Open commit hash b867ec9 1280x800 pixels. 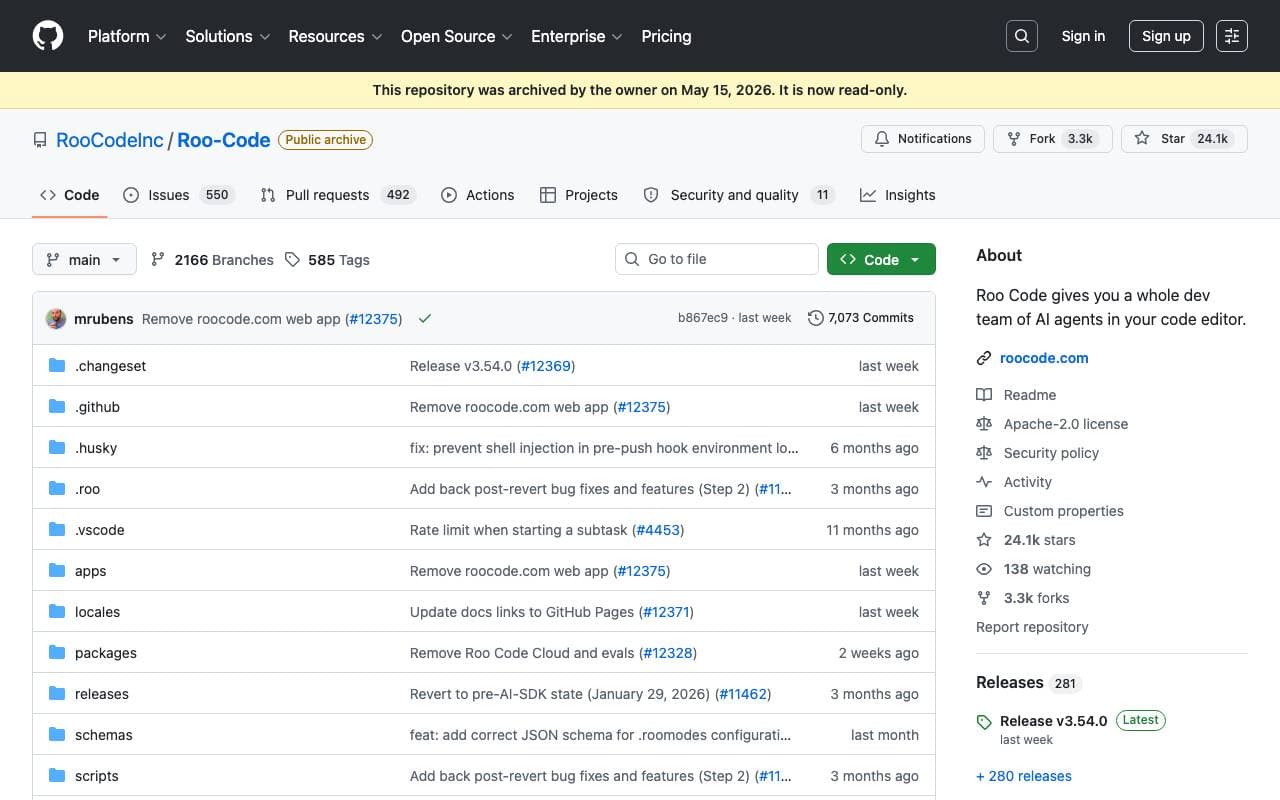pos(703,318)
